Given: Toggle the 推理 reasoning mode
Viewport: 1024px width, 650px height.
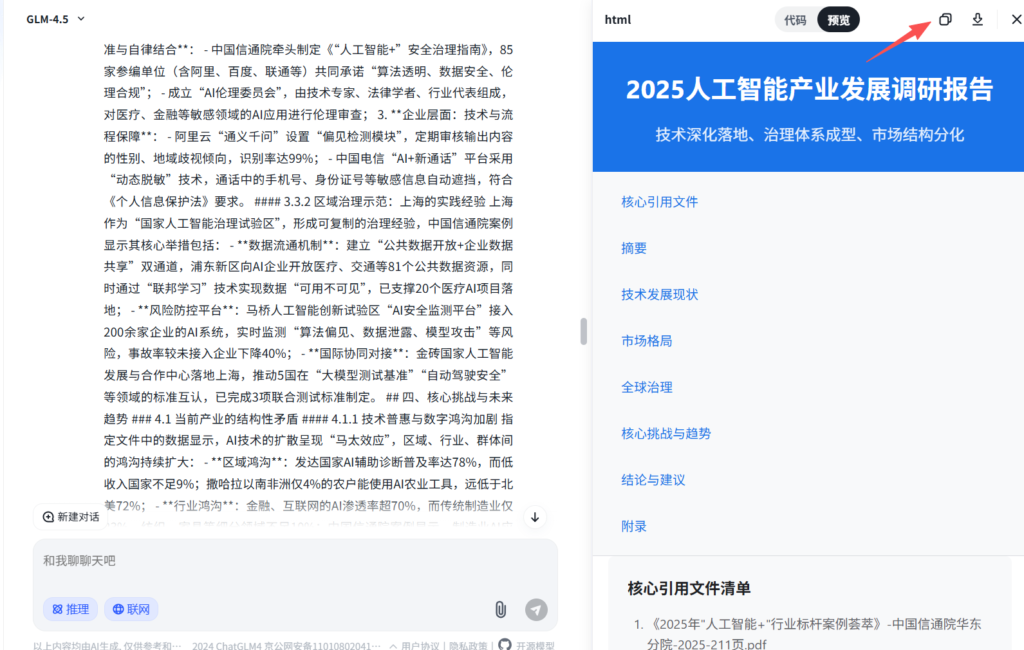Looking at the screenshot, I should 70,609.
